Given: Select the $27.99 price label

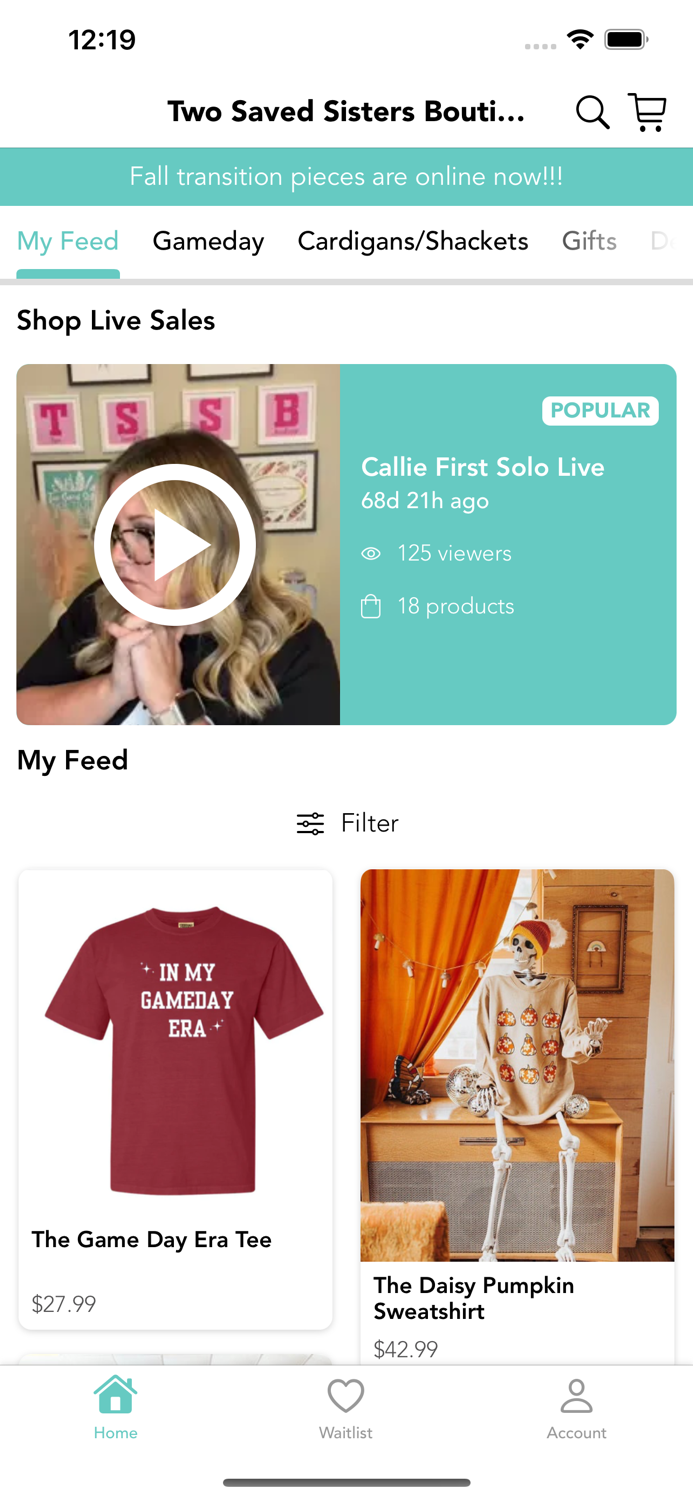Looking at the screenshot, I should tap(63, 1304).
